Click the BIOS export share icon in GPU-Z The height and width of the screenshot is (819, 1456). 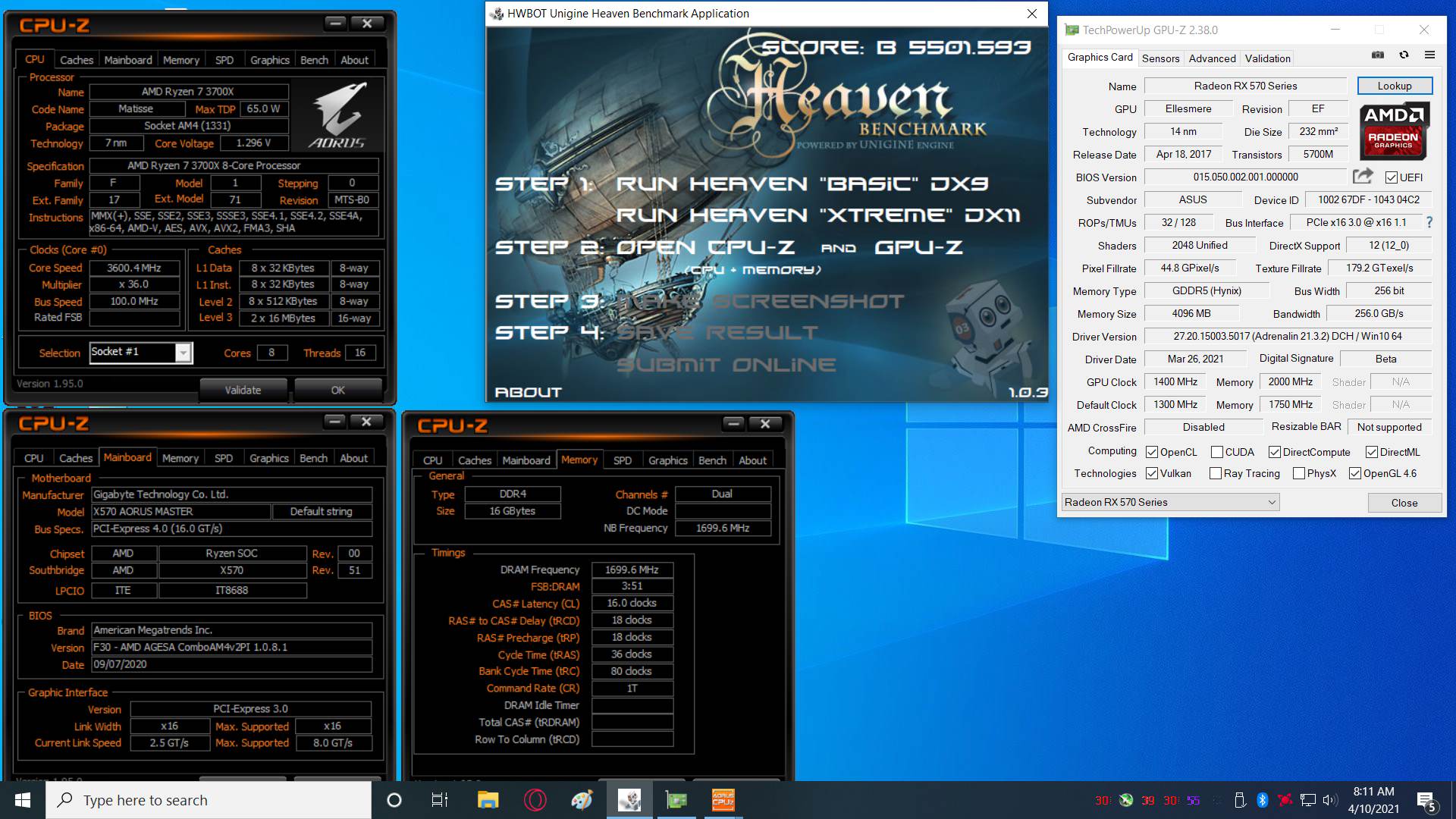[x=1363, y=177]
